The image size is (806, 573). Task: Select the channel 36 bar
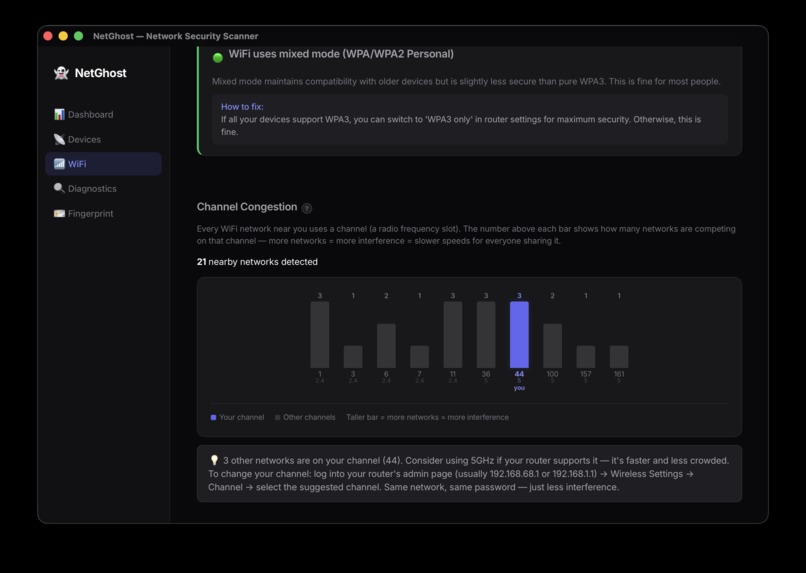486,335
